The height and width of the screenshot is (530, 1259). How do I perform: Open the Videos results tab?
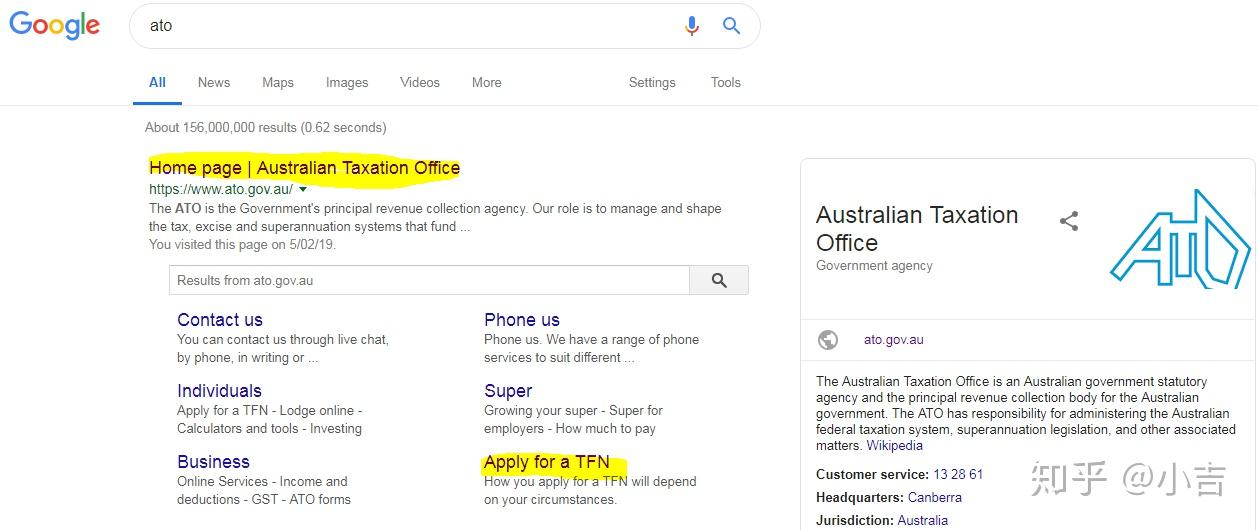420,83
